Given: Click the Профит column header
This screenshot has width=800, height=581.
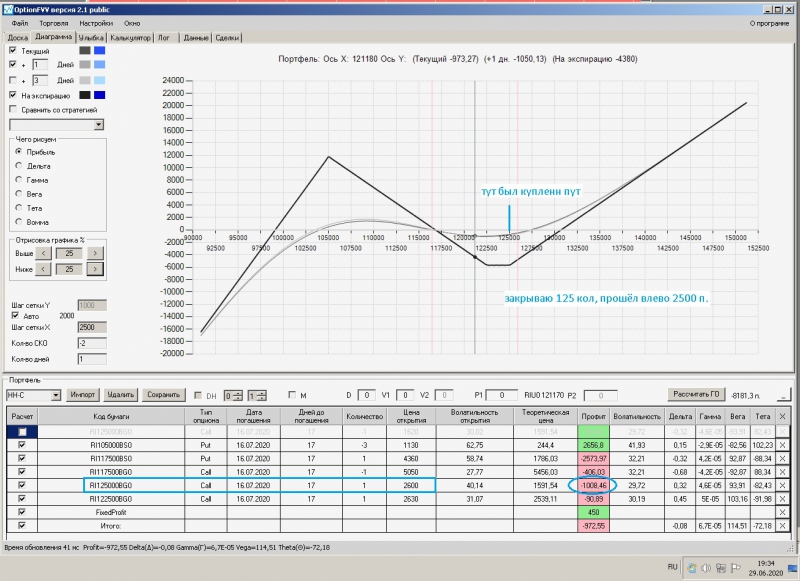Looking at the screenshot, I should (x=593, y=416).
